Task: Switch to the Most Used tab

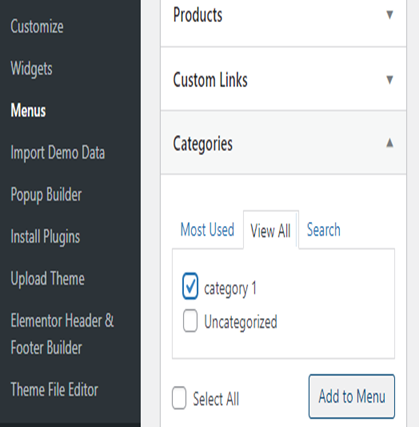Action: point(207,230)
